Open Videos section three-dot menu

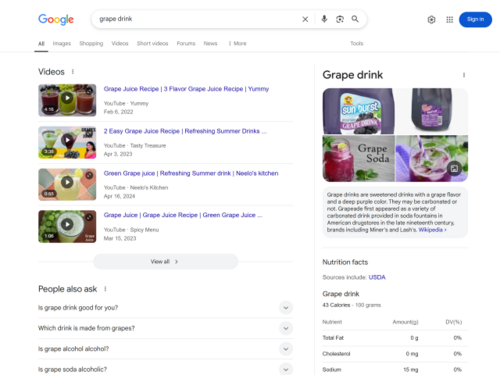pos(73,72)
